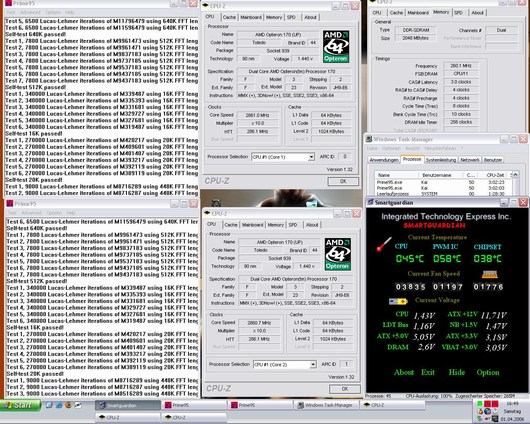530x424 pixels.
Task: Select the Leerlaufprozess SYSTEM row
Action: (x=443, y=194)
